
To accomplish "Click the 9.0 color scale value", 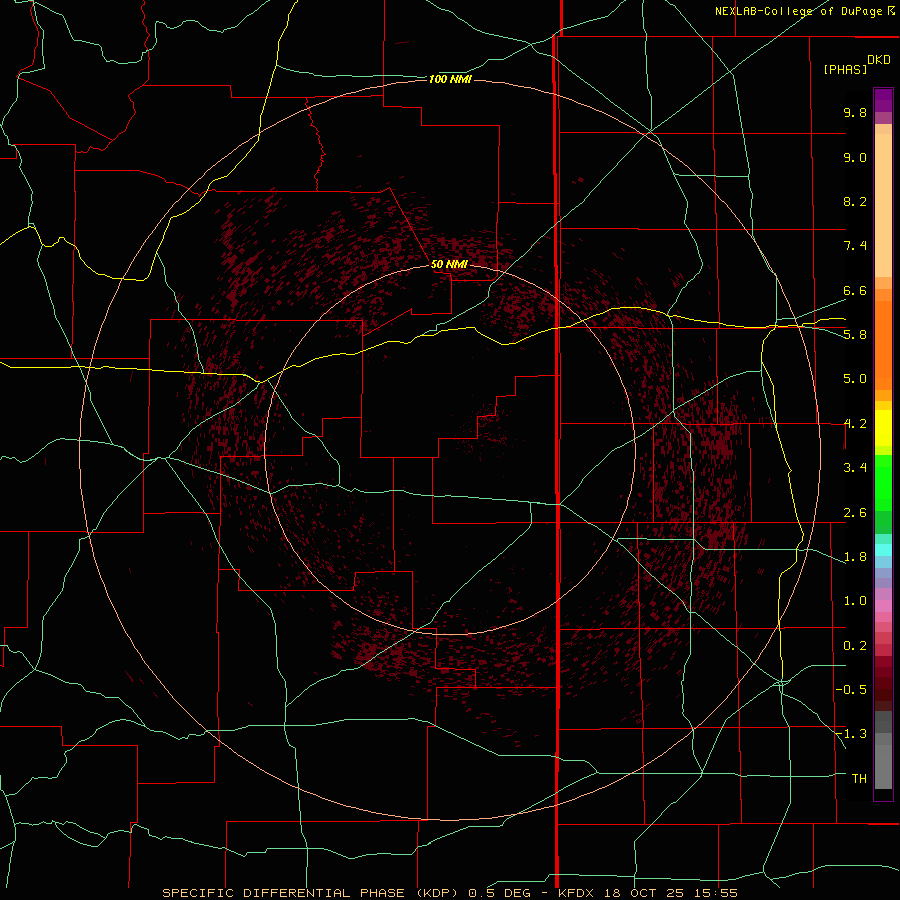I will tap(855, 157).
